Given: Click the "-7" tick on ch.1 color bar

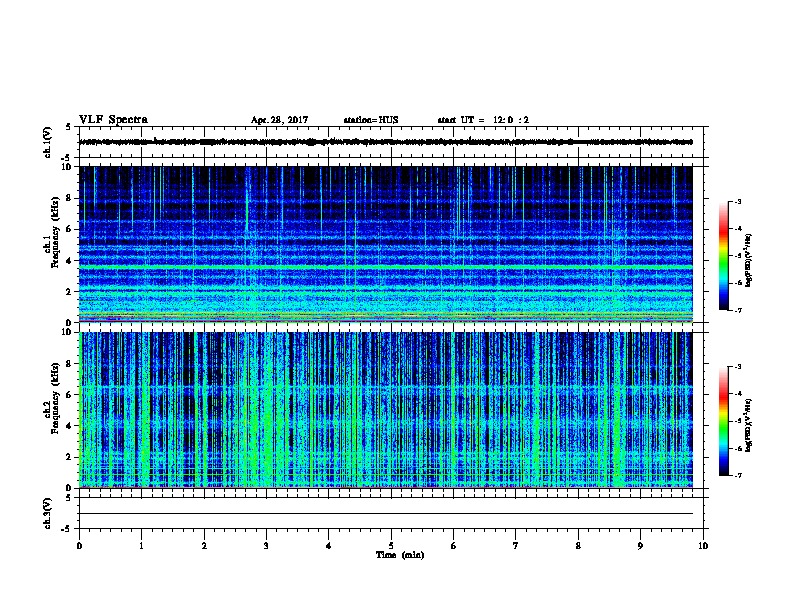Looking at the screenshot, I should 737,310.
